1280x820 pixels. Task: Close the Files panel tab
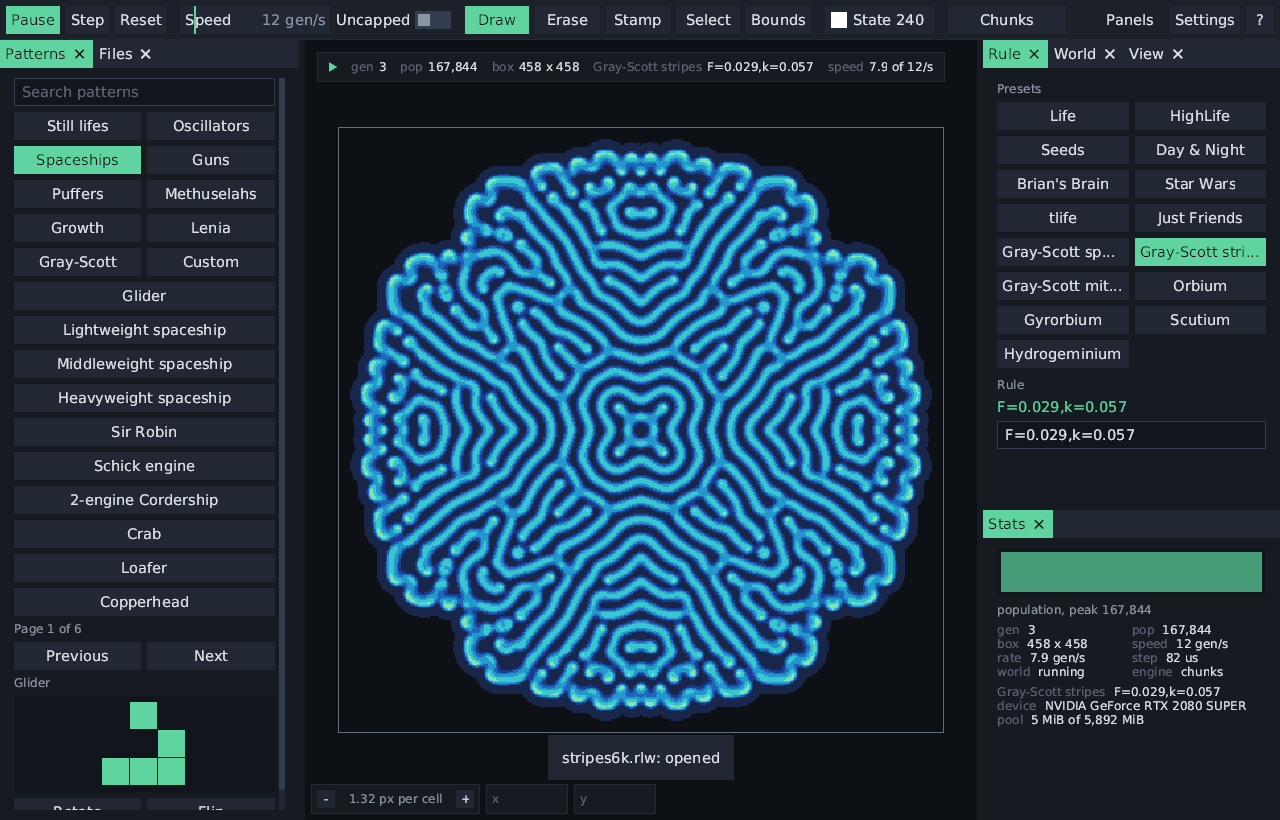146,54
